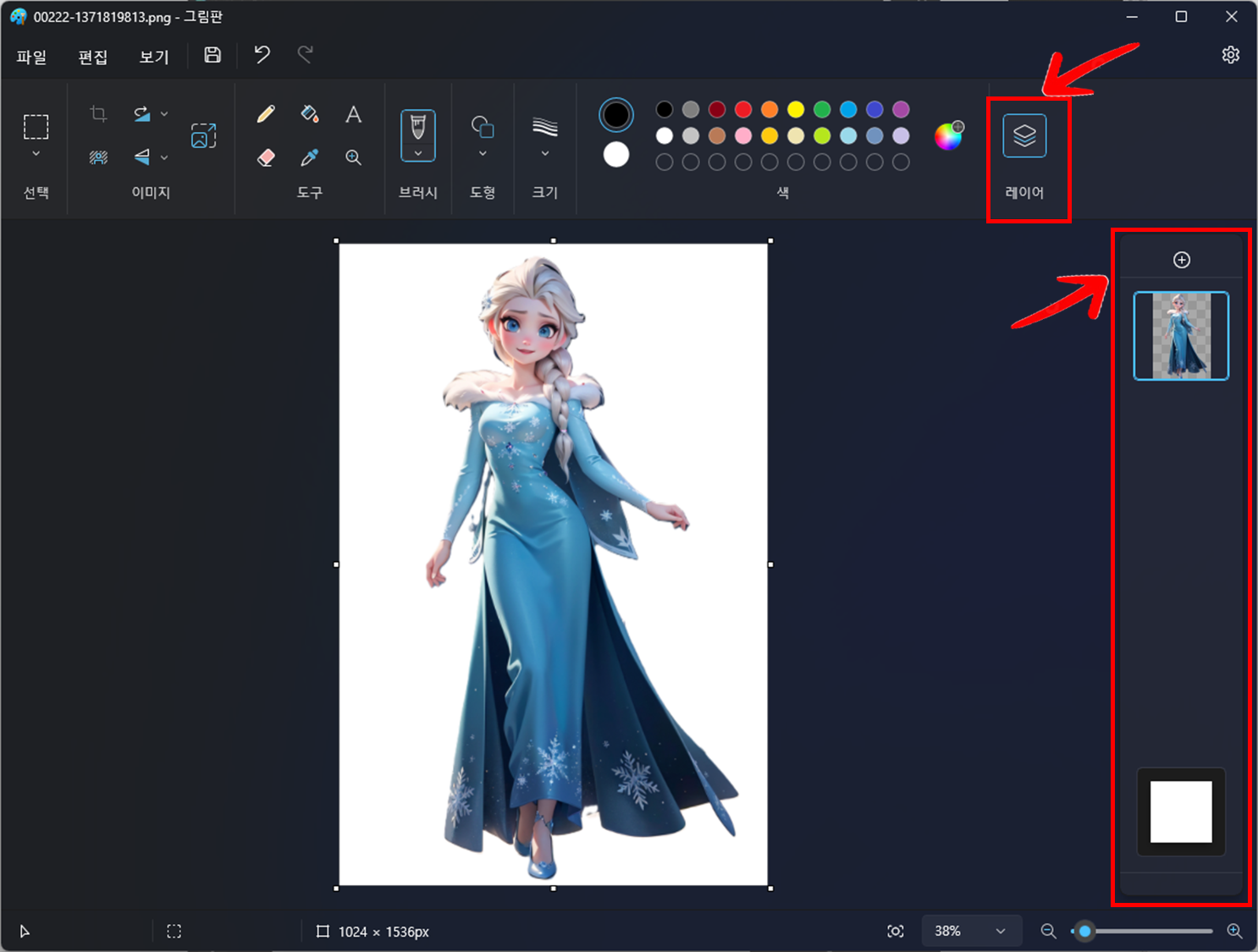1258x952 pixels.
Task: Open the 파일 menu
Action: [31, 57]
